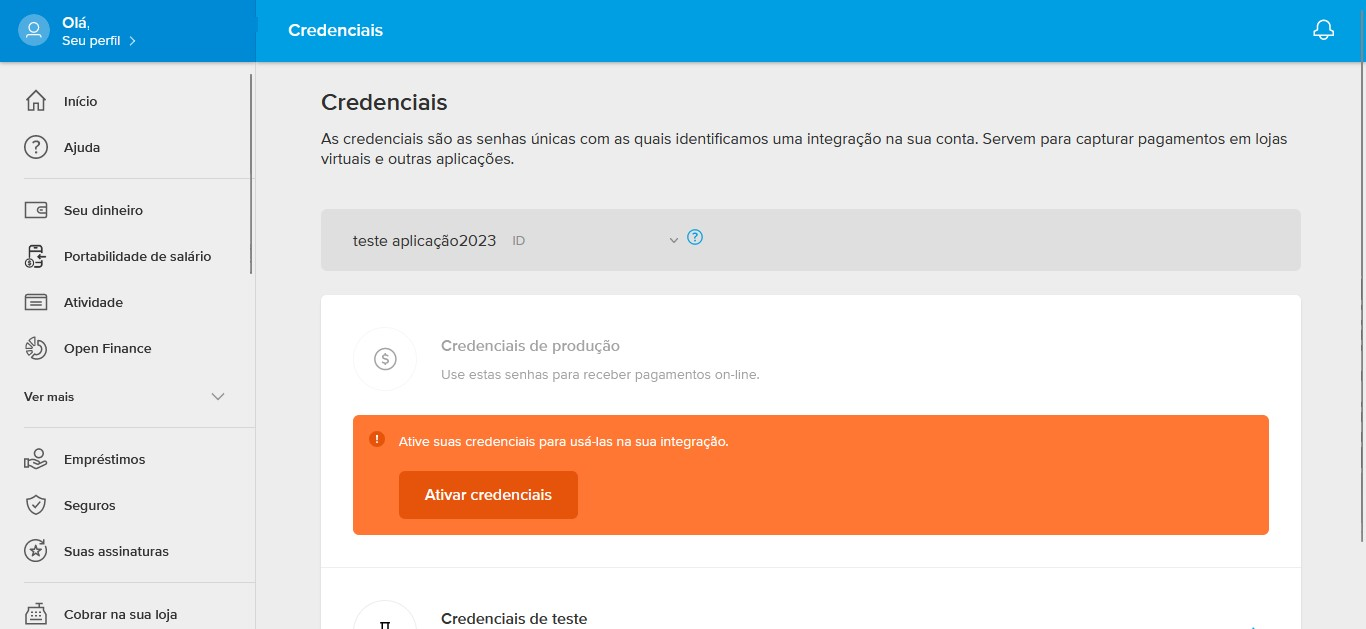The height and width of the screenshot is (629, 1366).
Task: Click the 'Ative suas credenciais' alert message
Action: 564,441
